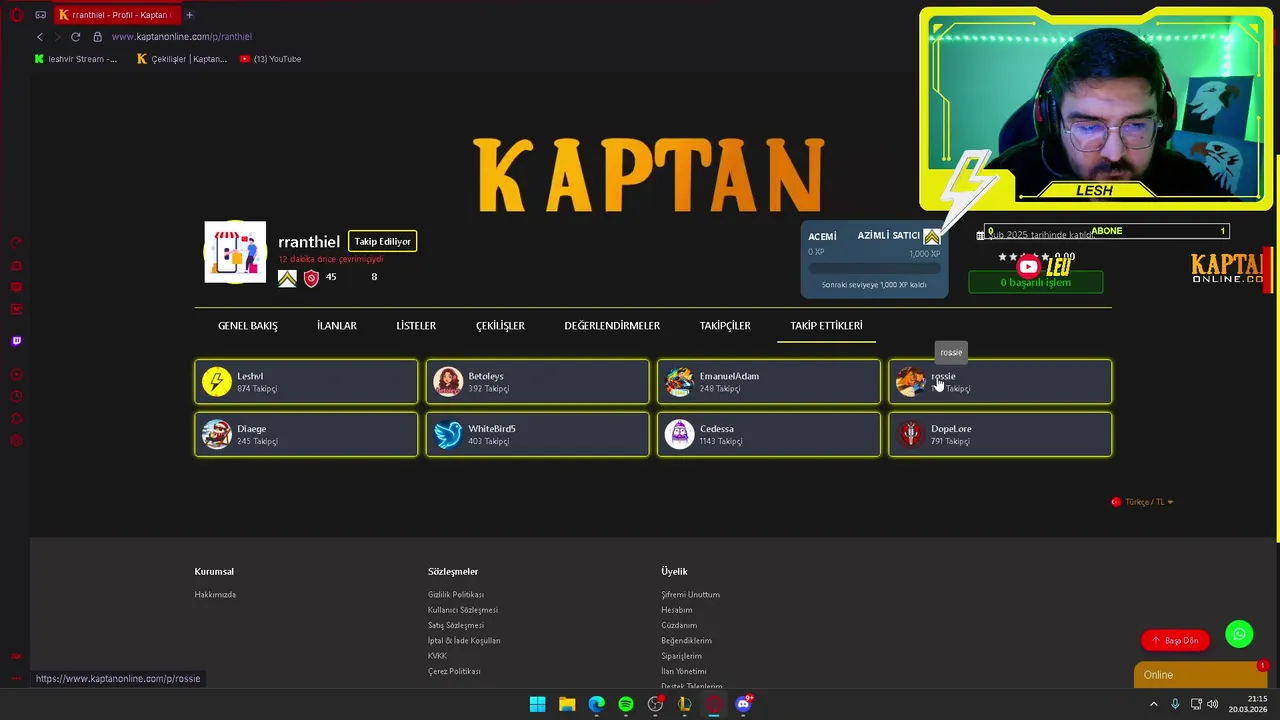The height and width of the screenshot is (720, 1280).
Task: Open Şifremi Unuttum footer link
Action: (x=690, y=595)
